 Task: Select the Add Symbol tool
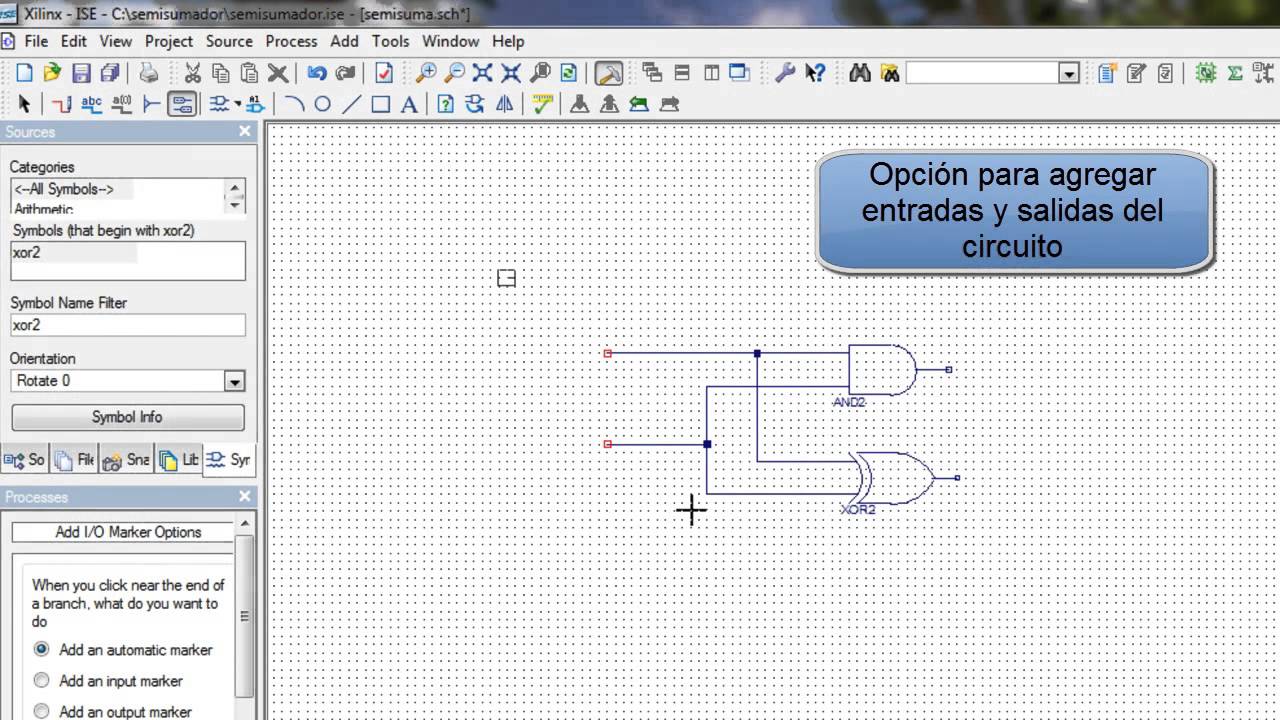[219, 104]
